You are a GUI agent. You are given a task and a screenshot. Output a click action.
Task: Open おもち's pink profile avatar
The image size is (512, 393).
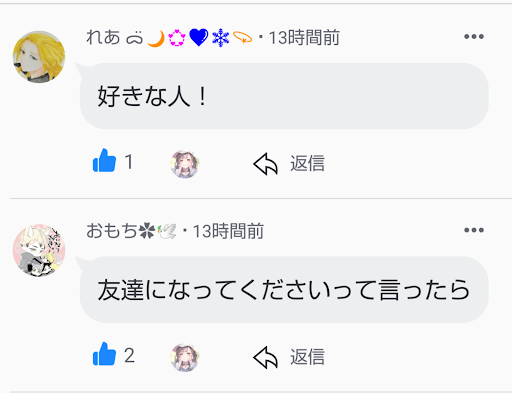(39, 250)
